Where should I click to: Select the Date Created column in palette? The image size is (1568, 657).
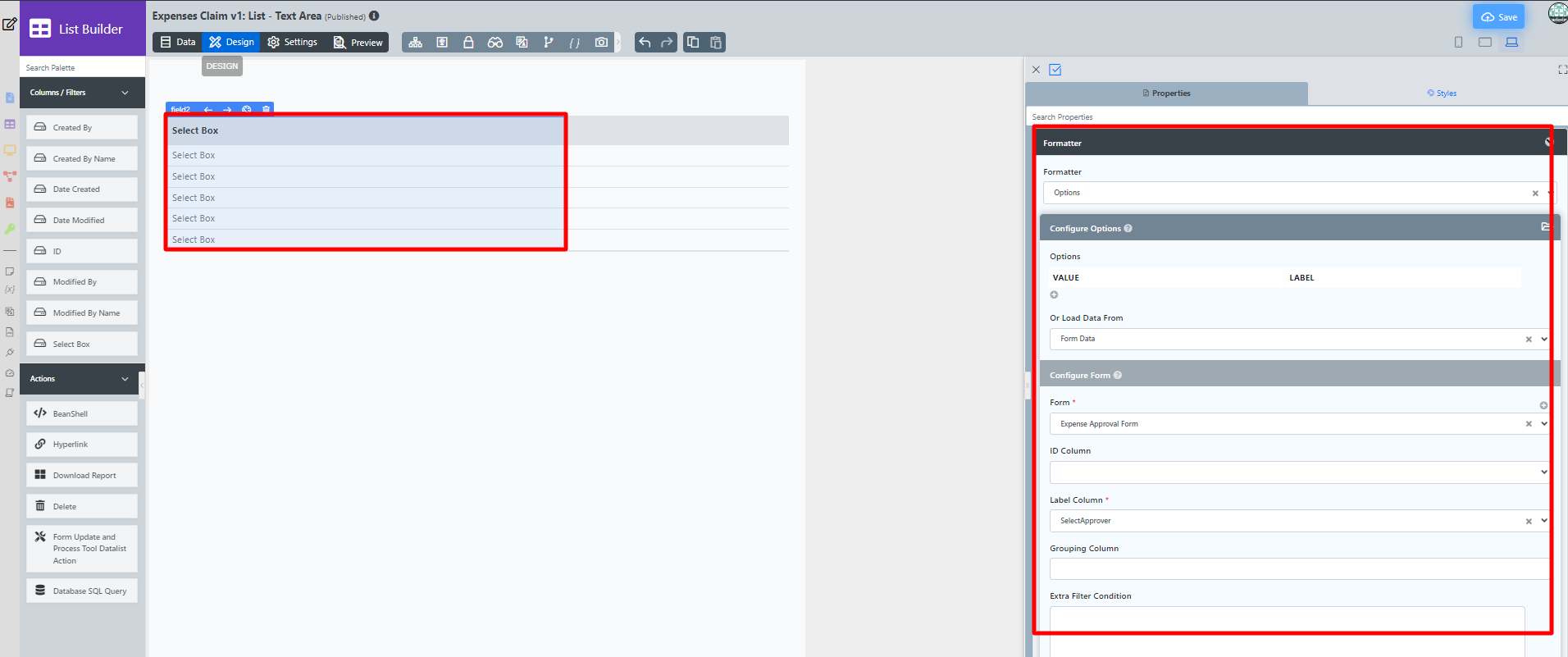[x=82, y=189]
